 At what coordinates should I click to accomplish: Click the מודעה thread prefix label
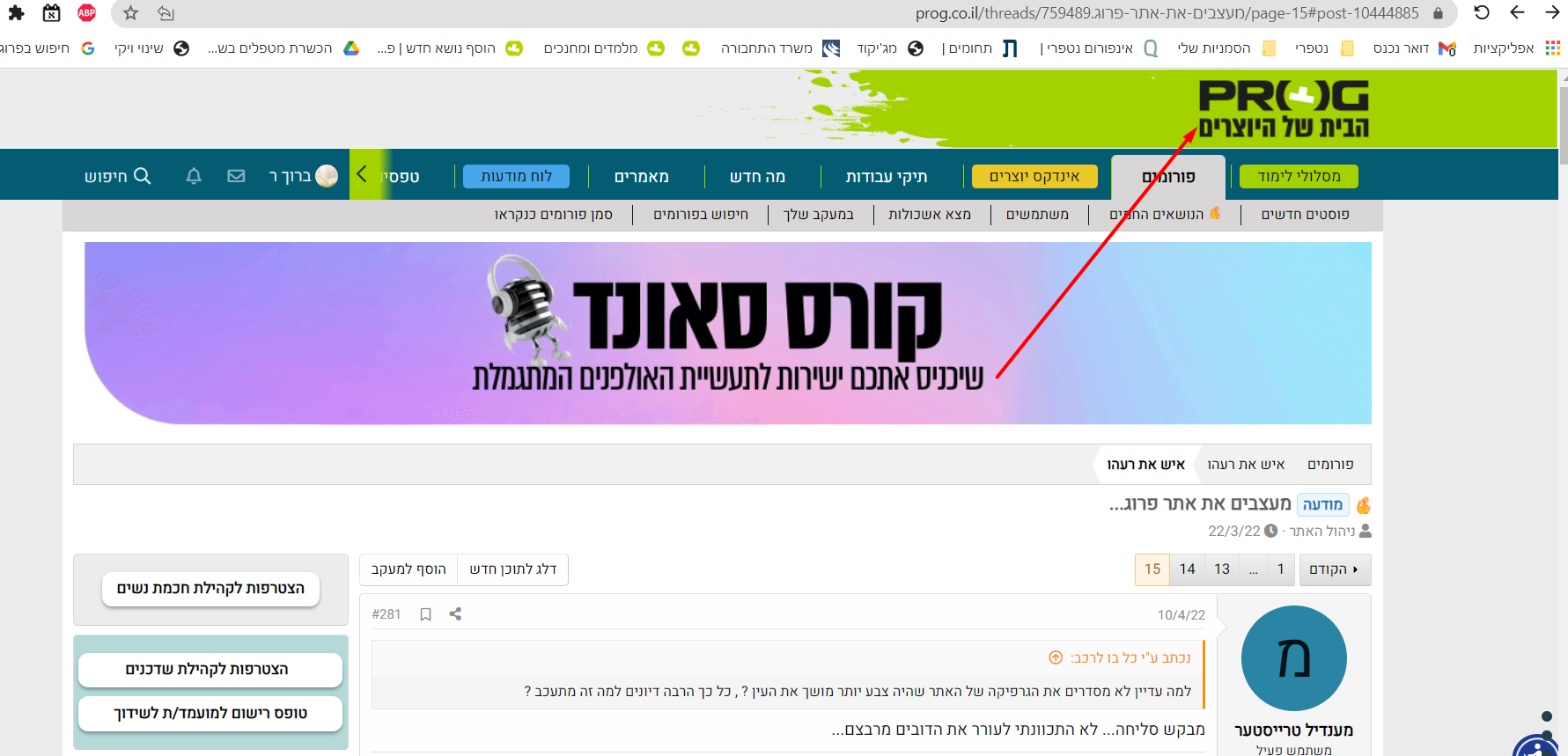point(1322,504)
